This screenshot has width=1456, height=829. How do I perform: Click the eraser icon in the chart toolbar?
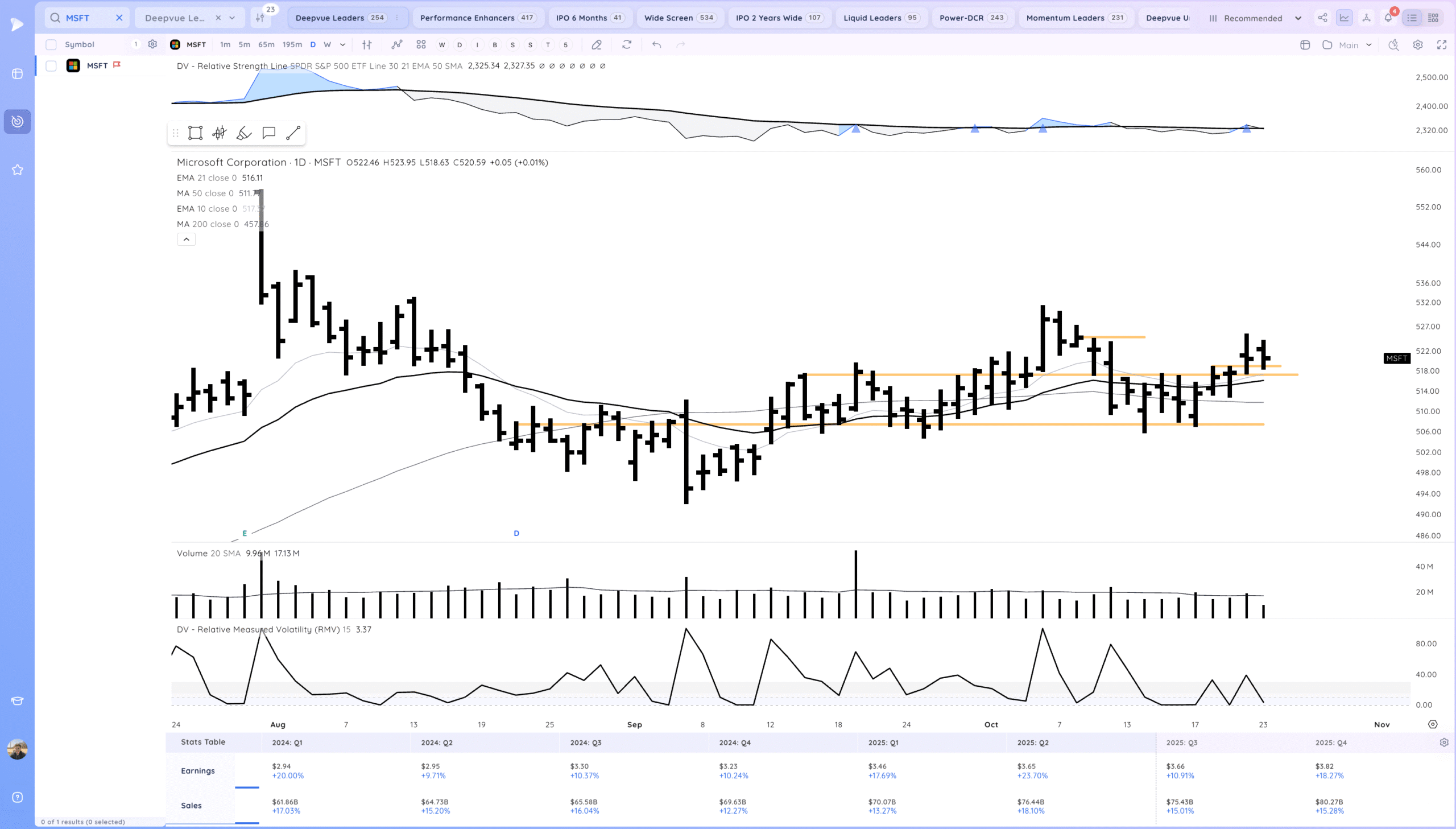pyautogui.click(x=596, y=44)
